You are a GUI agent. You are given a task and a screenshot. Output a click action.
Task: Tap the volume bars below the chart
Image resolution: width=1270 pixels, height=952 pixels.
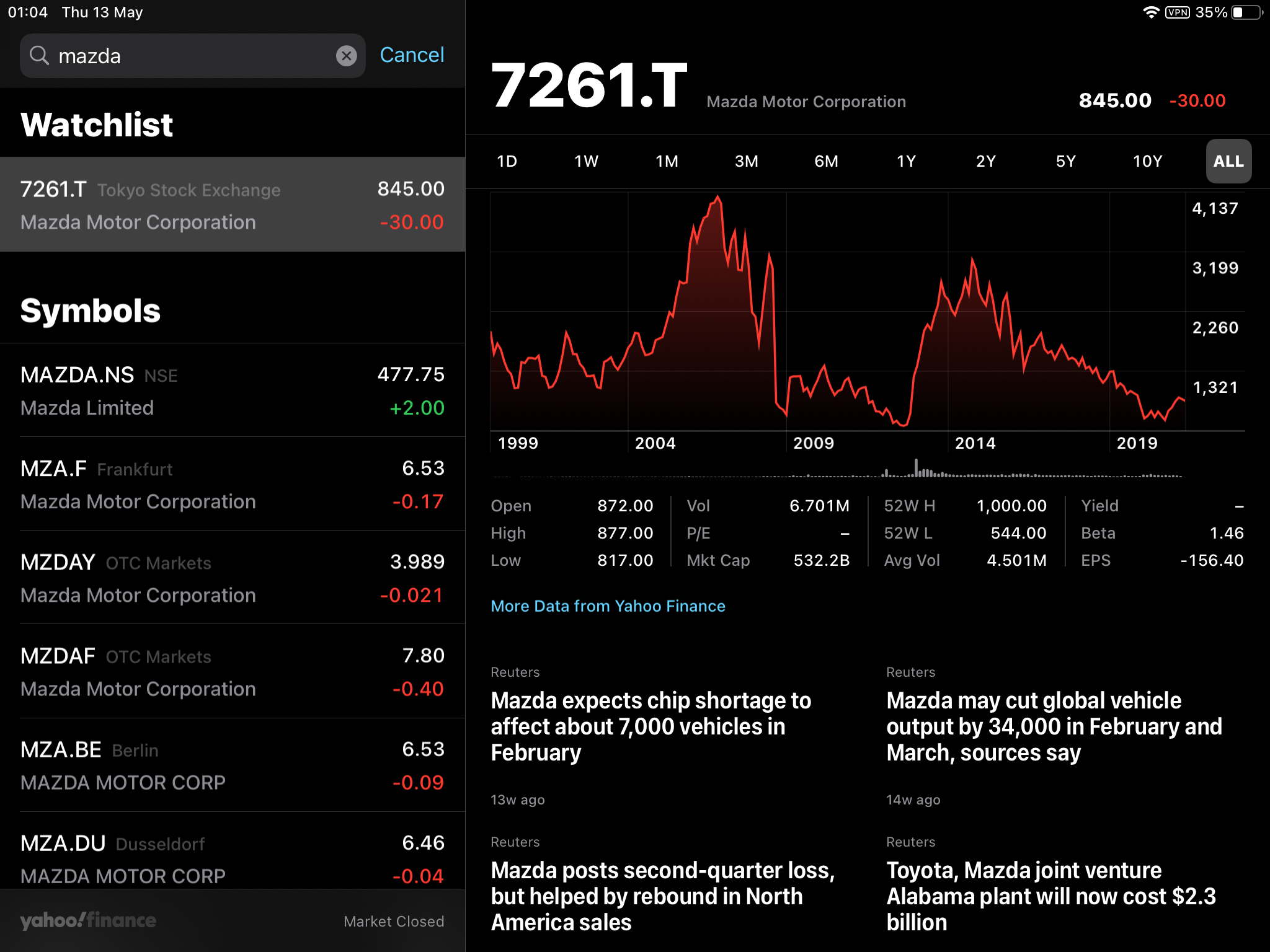click(837, 469)
